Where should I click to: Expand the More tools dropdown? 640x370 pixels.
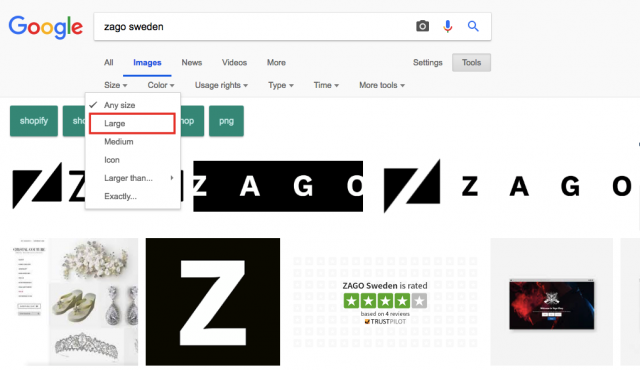pos(382,85)
